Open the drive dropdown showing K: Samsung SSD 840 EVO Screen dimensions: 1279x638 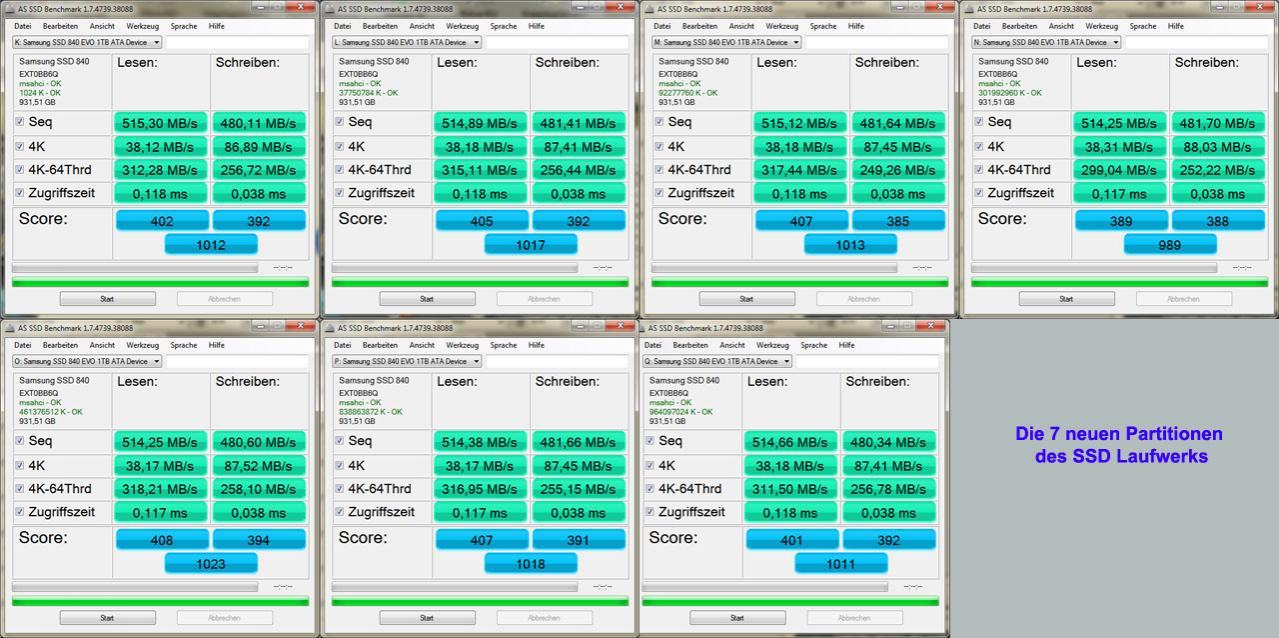coord(87,43)
